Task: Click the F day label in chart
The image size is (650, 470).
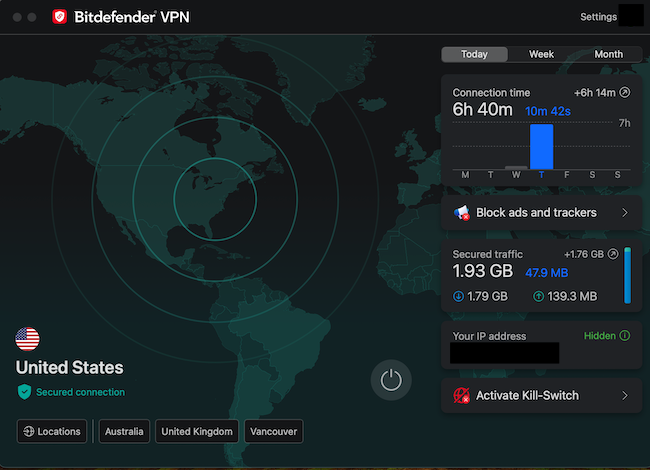Action: coord(567,175)
